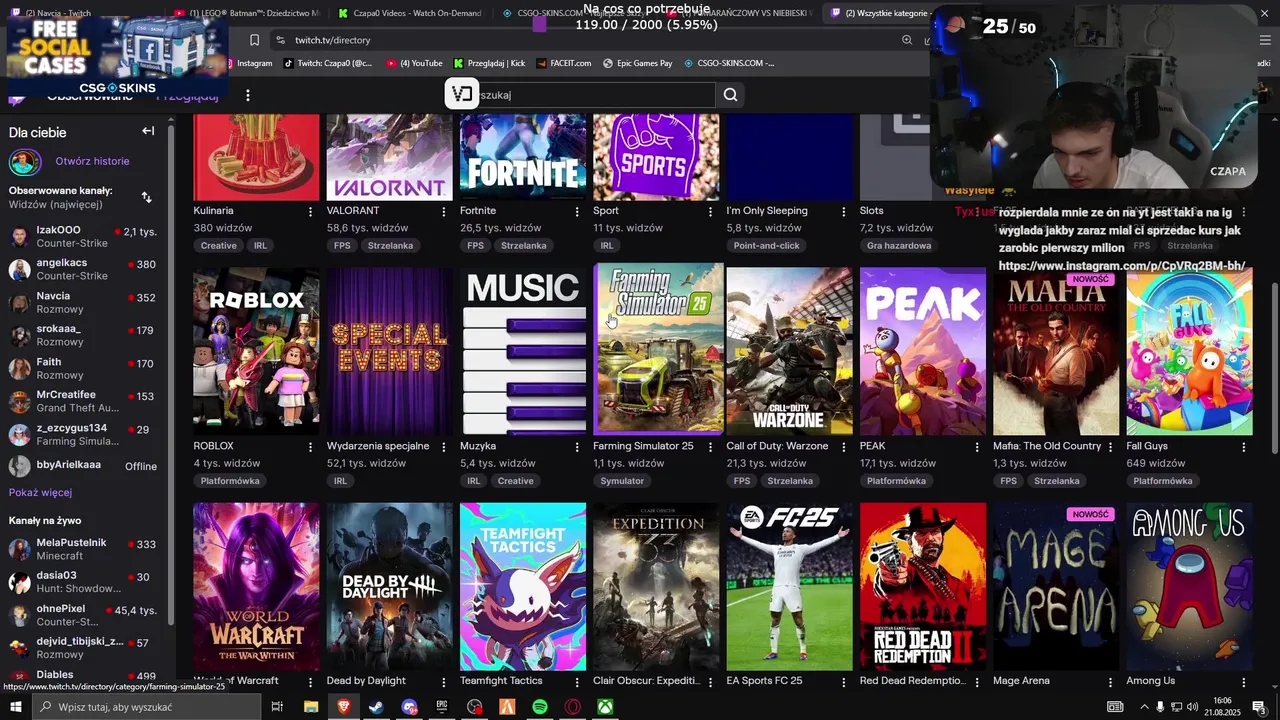Viewport: 1280px width, 720px height.
Task: Open Xbox app from taskbar
Action: point(606,707)
